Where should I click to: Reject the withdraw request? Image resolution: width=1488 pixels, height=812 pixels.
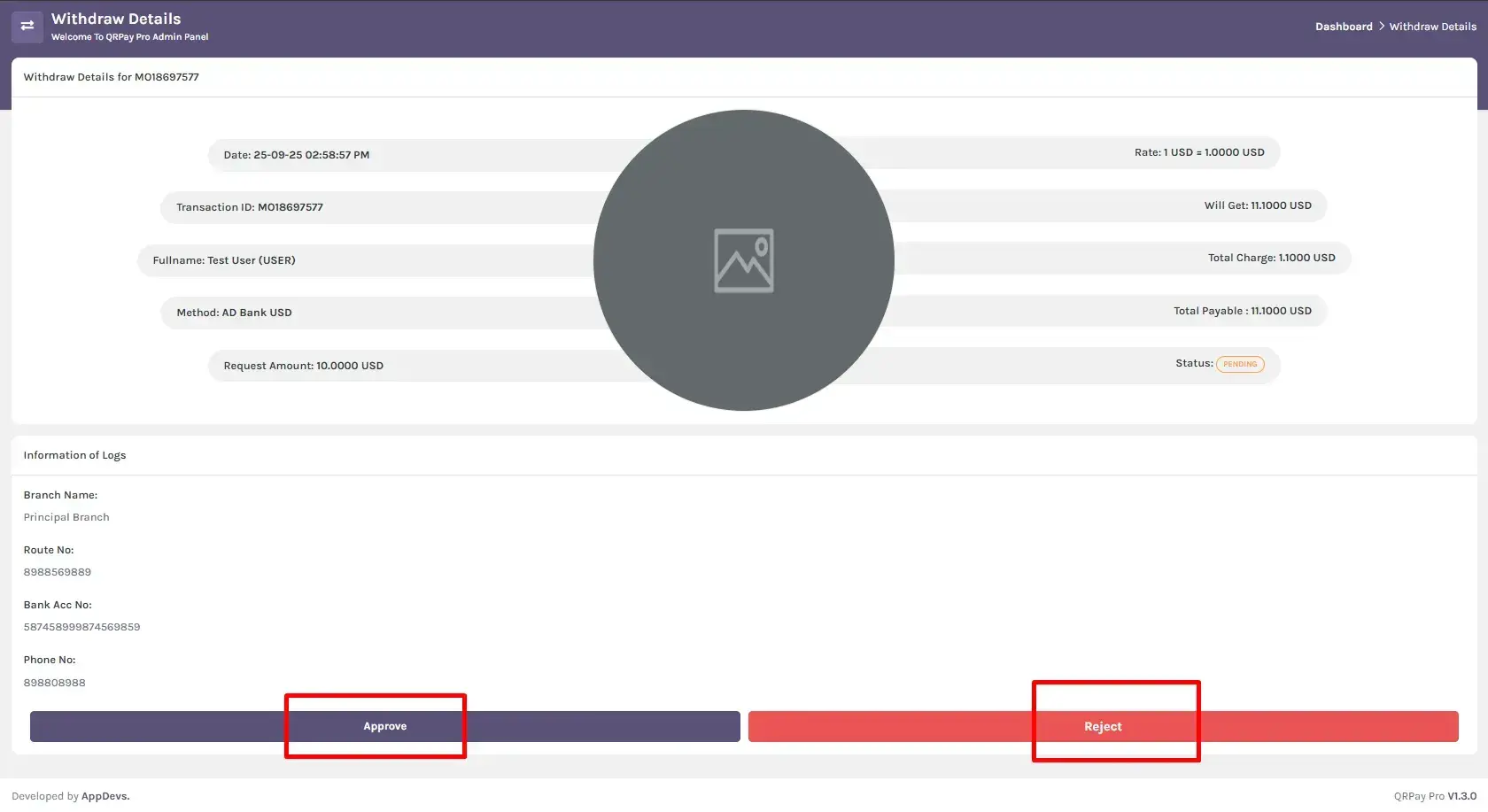tap(1104, 726)
